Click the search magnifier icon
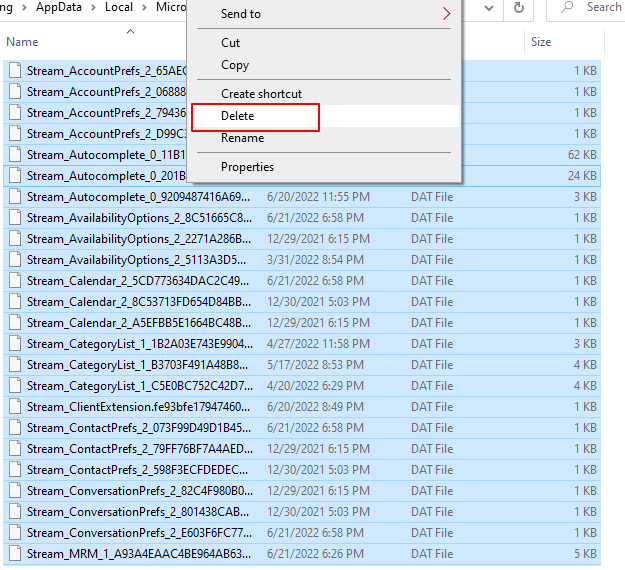 (x=568, y=8)
